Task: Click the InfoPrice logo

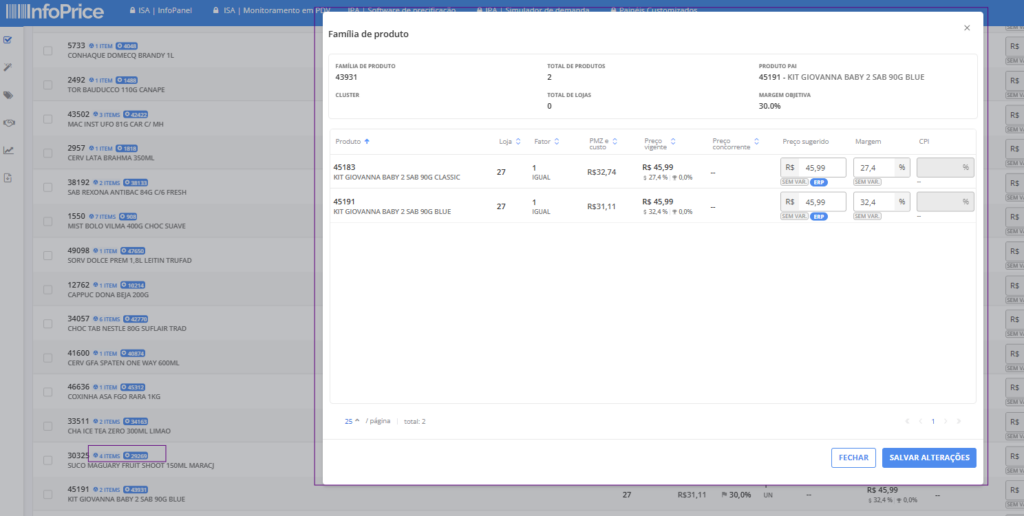Action: (x=54, y=11)
